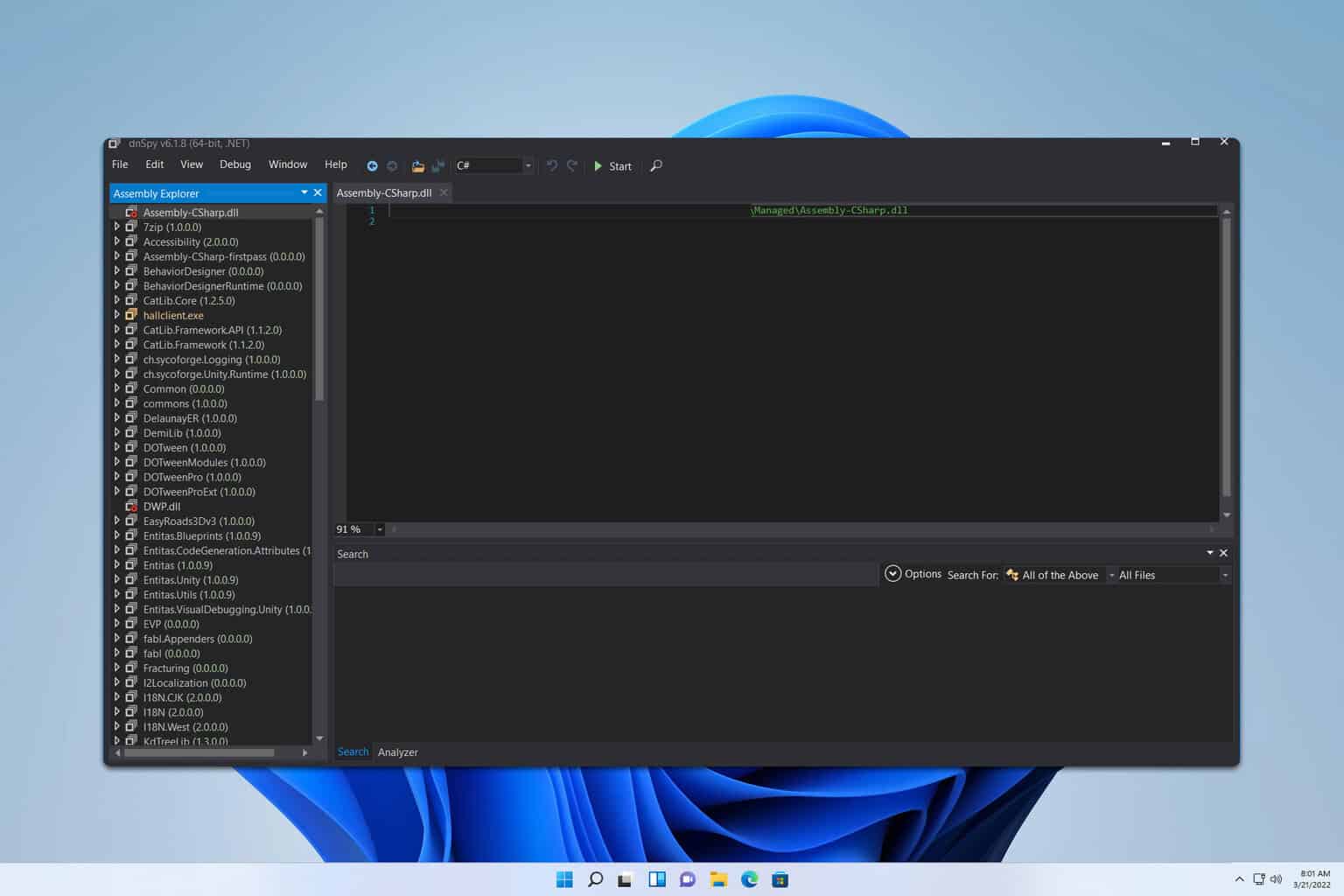This screenshot has height=896, width=1344.
Task: Open search with the magnifier toolbar icon
Action: [x=656, y=165]
